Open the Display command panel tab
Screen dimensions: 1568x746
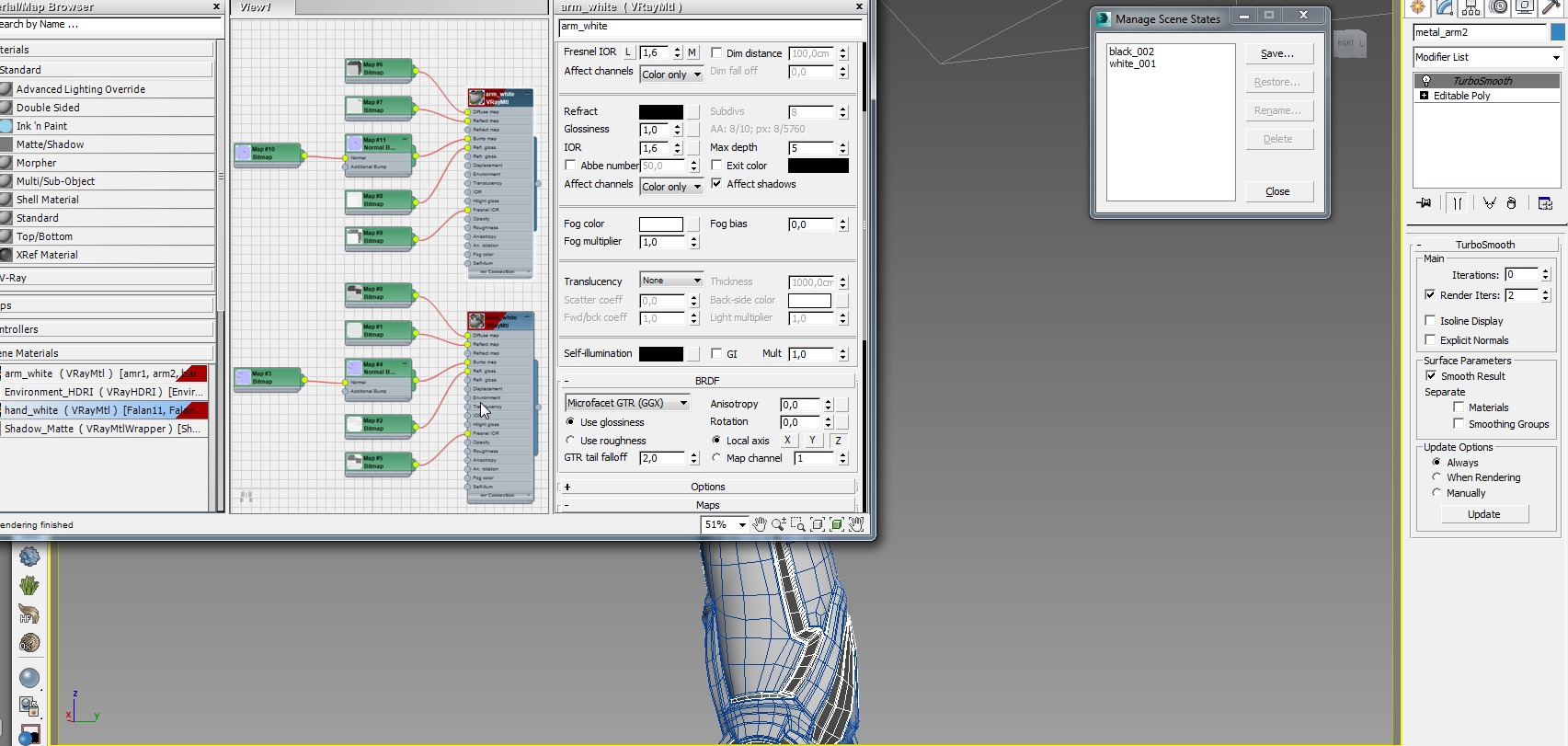[1525, 7]
